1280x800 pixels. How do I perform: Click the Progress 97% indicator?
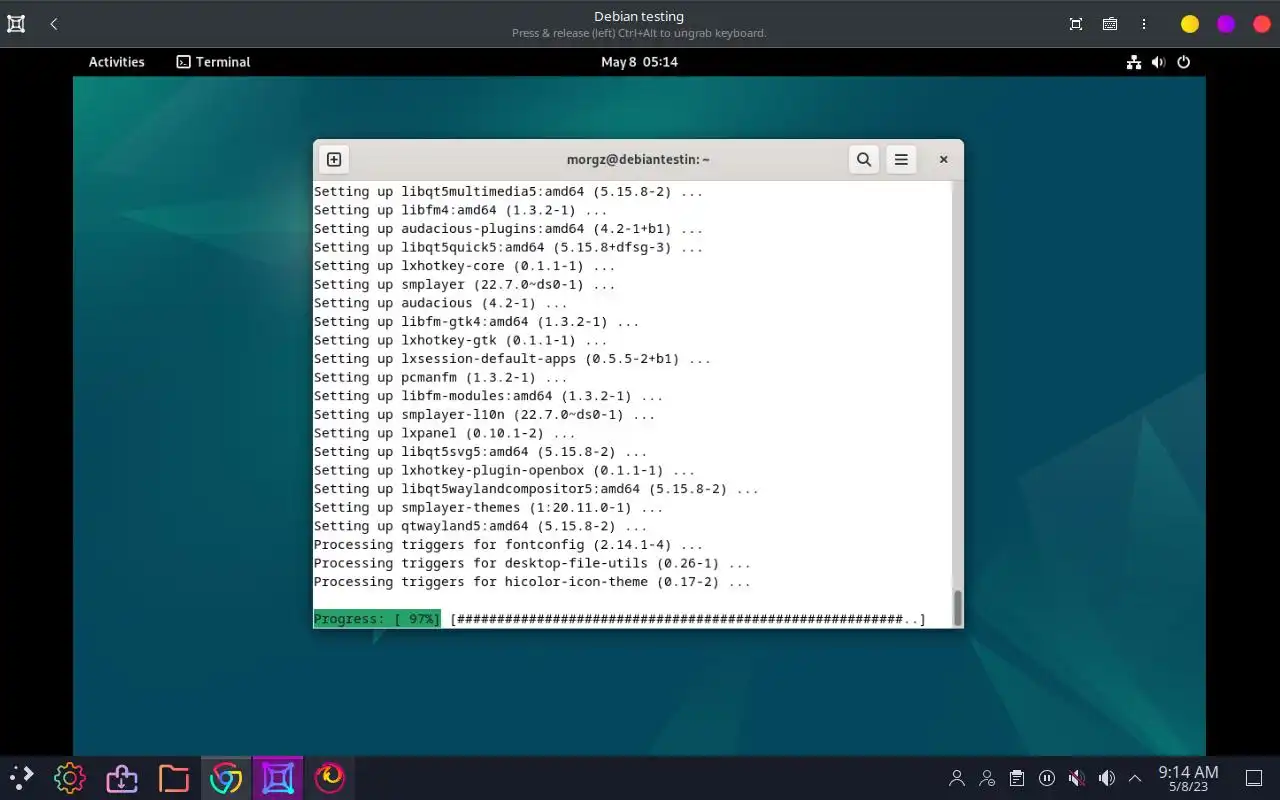377,619
